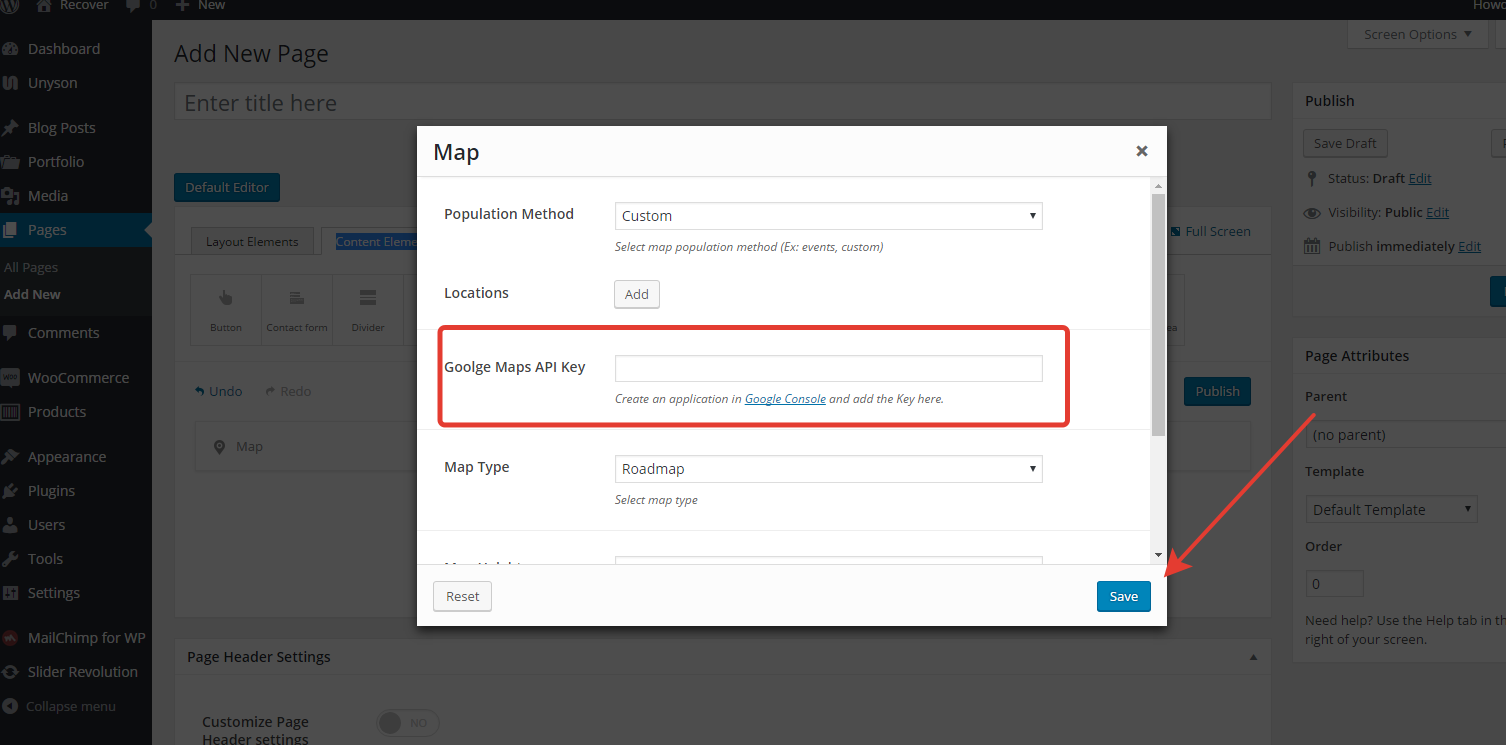Click the Blog Posts pin icon
Image resolution: width=1506 pixels, height=745 pixels.
10,128
